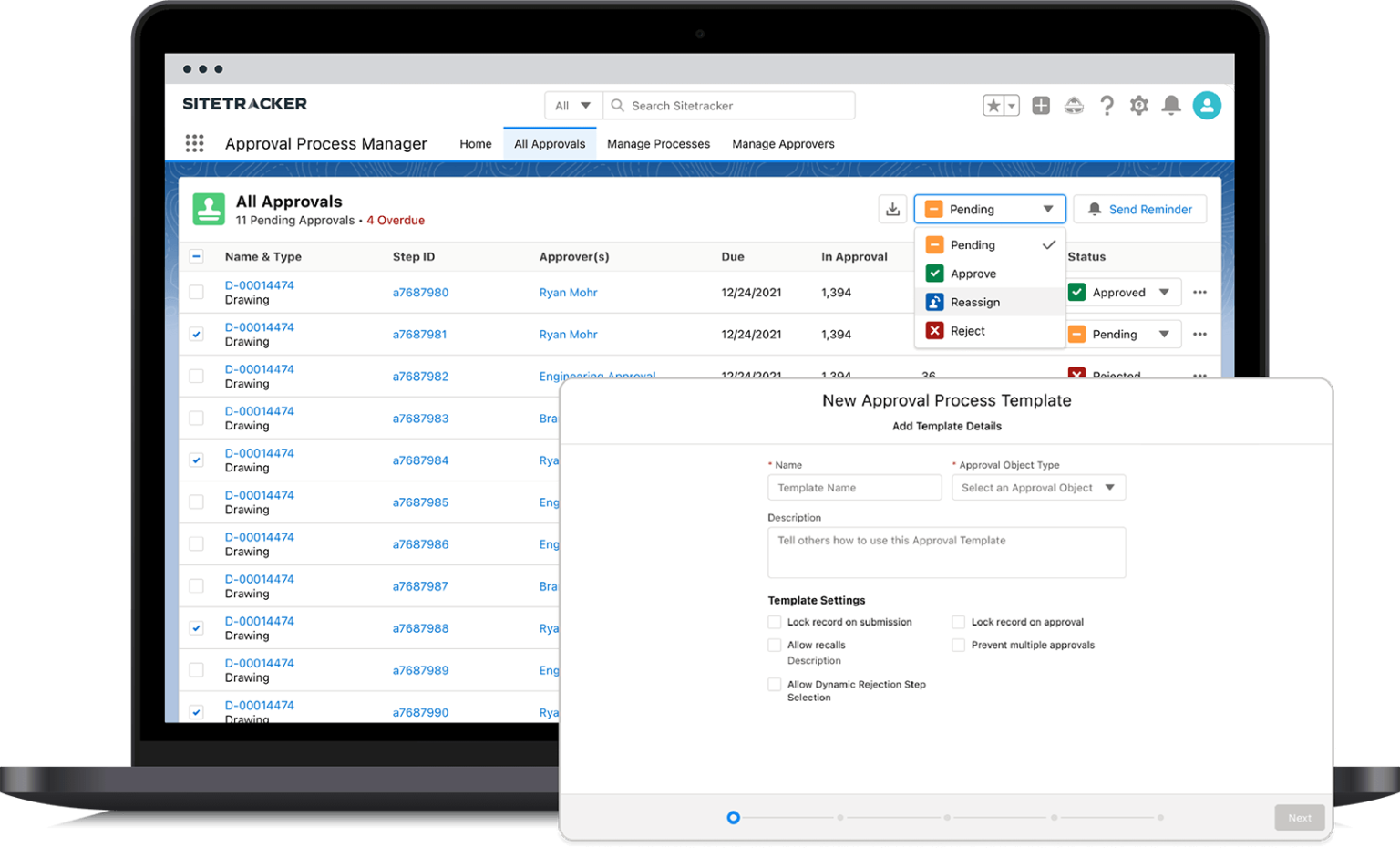Image resolution: width=1400 pixels, height=848 pixels.
Task: Check the Allow recalls option
Action: point(775,645)
